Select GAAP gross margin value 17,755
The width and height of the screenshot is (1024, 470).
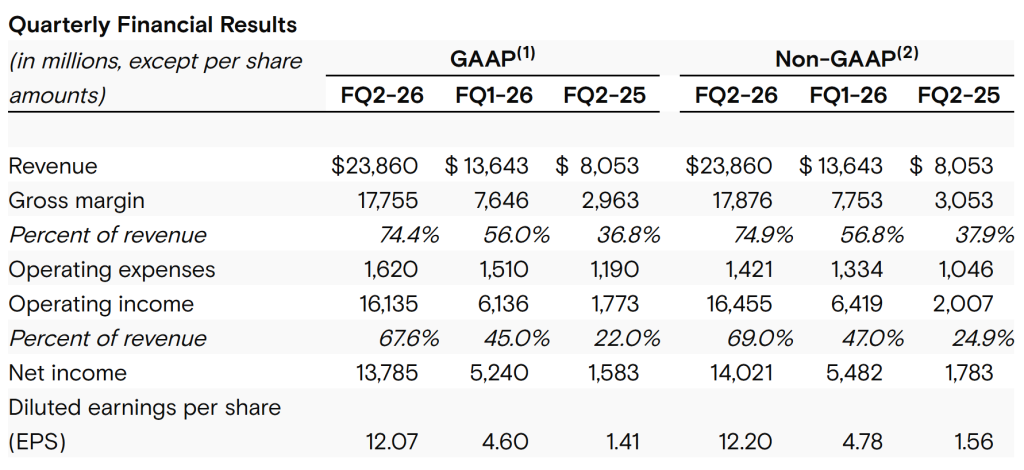(x=387, y=200)
